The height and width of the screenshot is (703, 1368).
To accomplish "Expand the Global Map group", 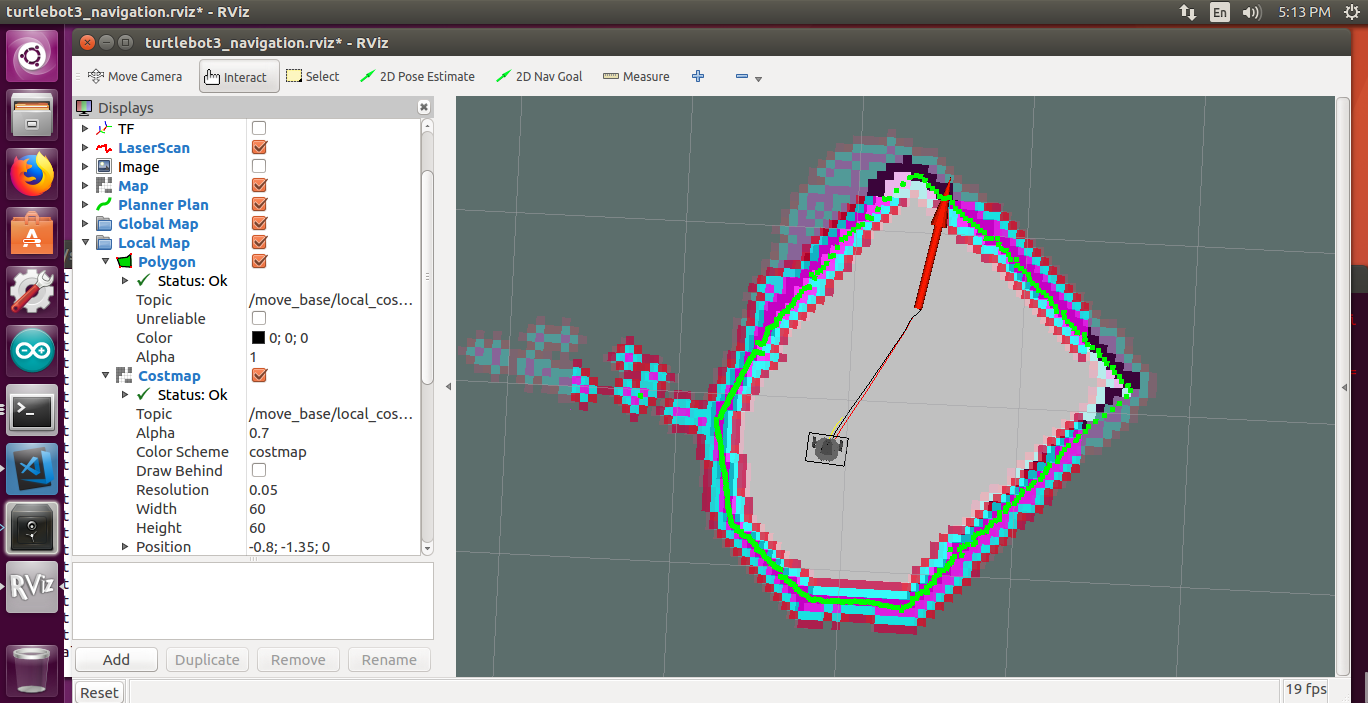I will pyautogui.click(x=85, y=224).
